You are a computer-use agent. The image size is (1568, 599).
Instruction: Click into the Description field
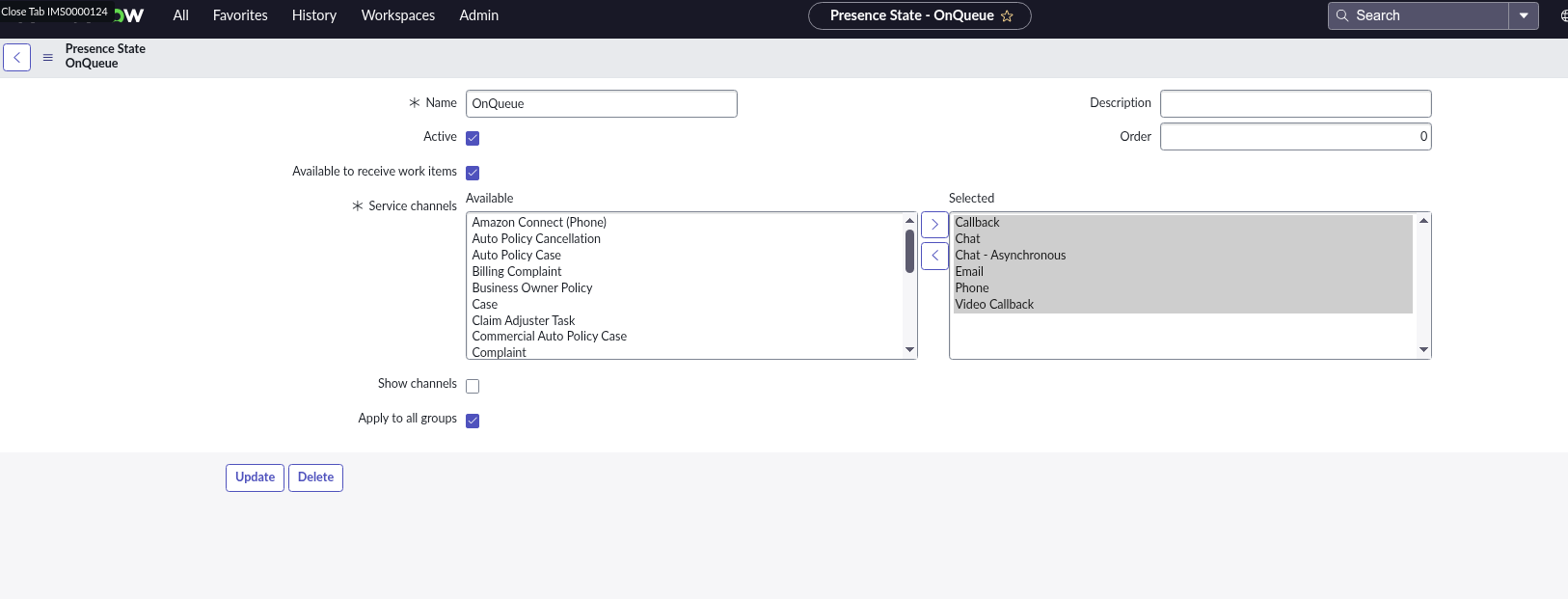click(x=1295, y=103)
